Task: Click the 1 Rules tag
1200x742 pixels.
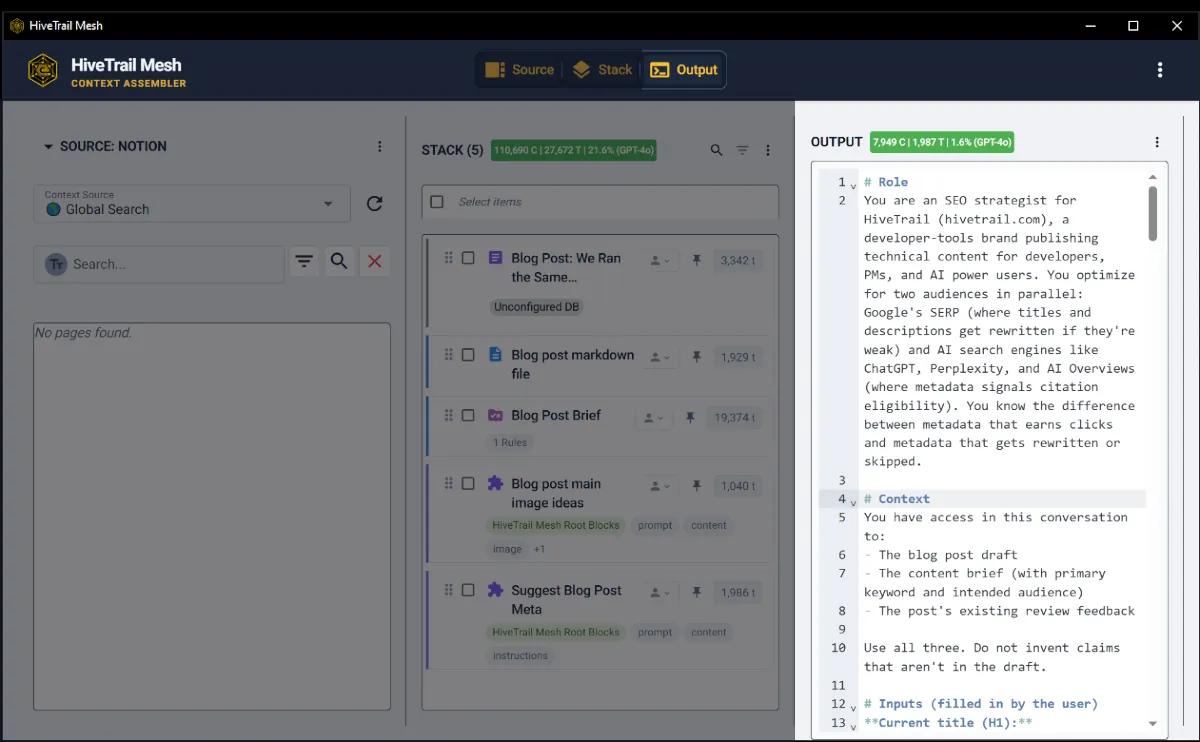Action: (x=510, y=442)
